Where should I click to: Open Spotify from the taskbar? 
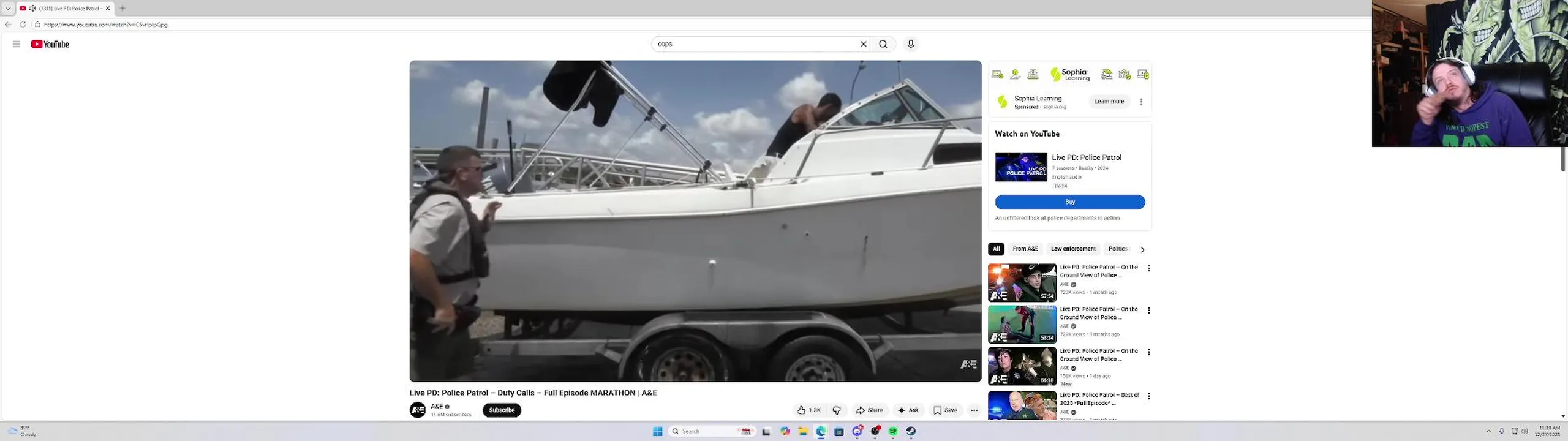893,431
